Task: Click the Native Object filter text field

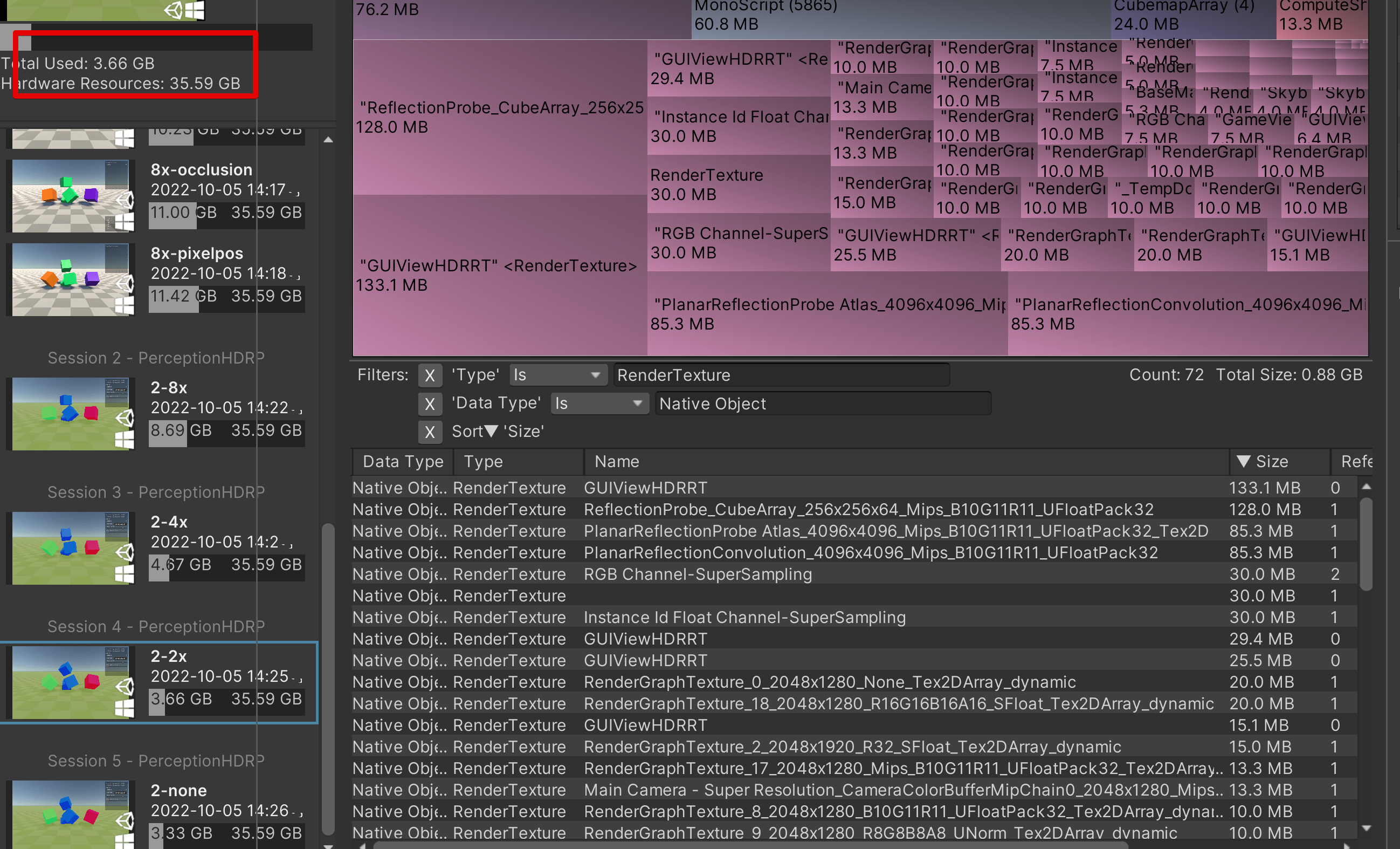Action: (x=822, y=404)
